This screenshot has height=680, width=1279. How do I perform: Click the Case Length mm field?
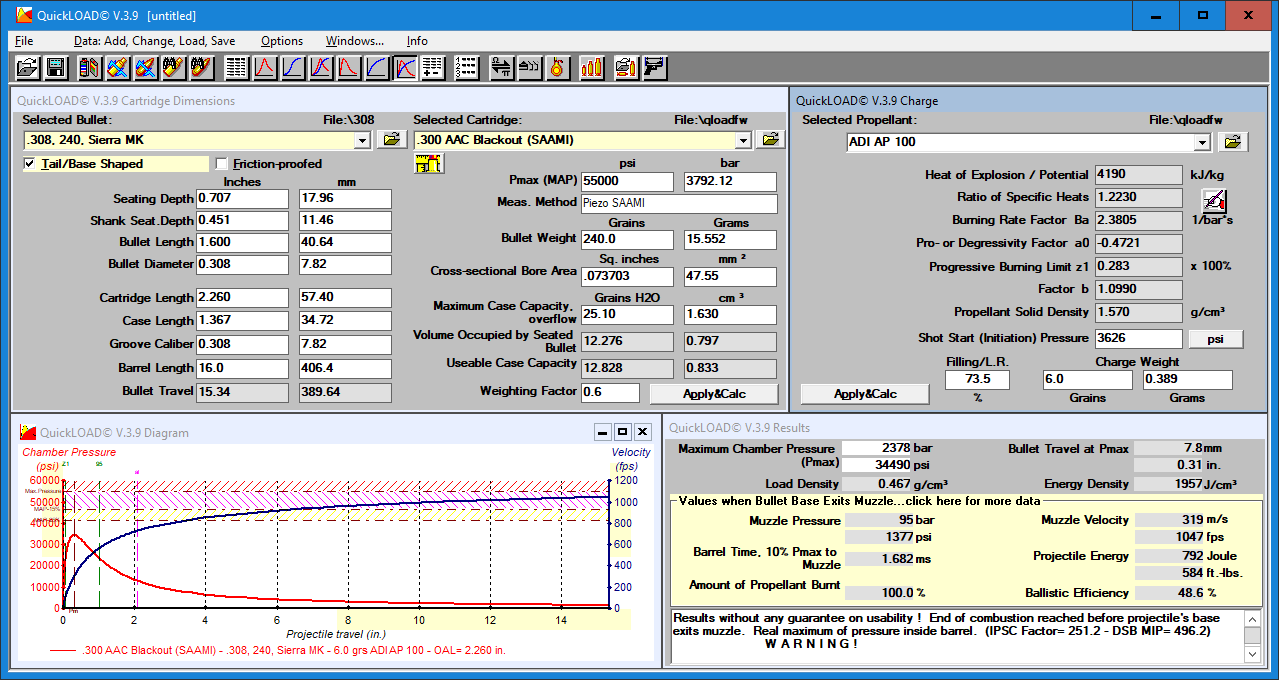coord(345,321)
